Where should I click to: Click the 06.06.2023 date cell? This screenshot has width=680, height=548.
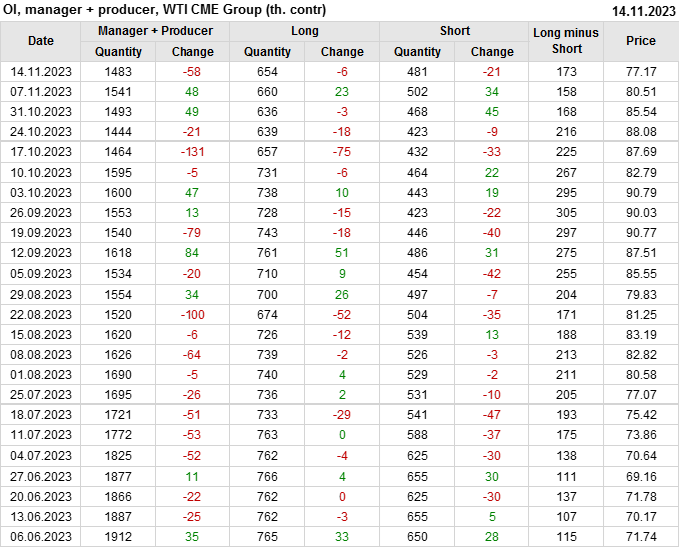pos(41,537)
